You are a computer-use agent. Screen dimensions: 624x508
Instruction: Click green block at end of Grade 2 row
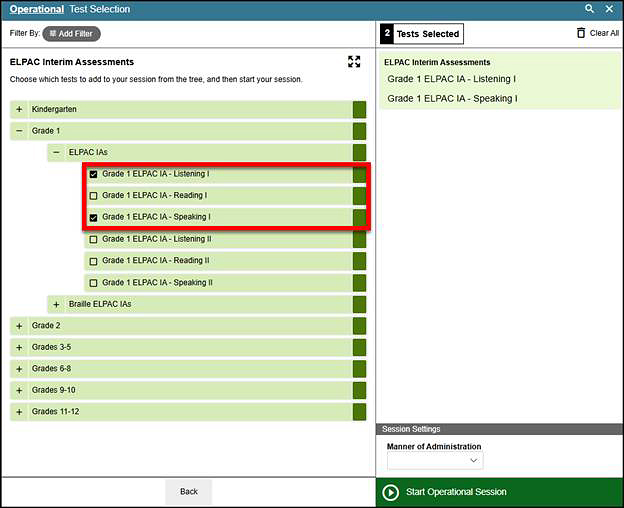359,326
